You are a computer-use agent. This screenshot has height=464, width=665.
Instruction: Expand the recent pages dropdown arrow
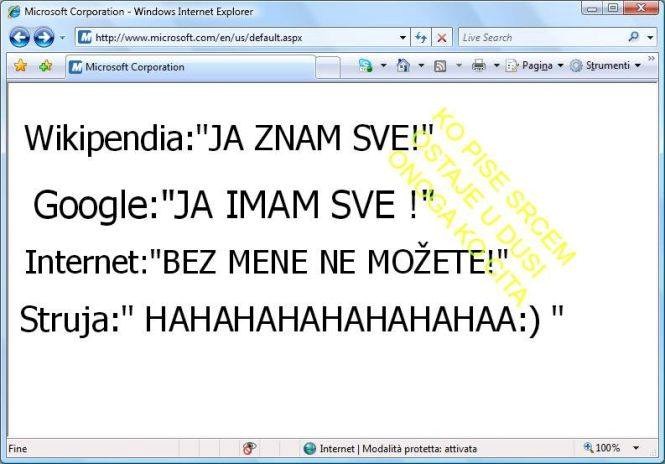coord(62,38)
